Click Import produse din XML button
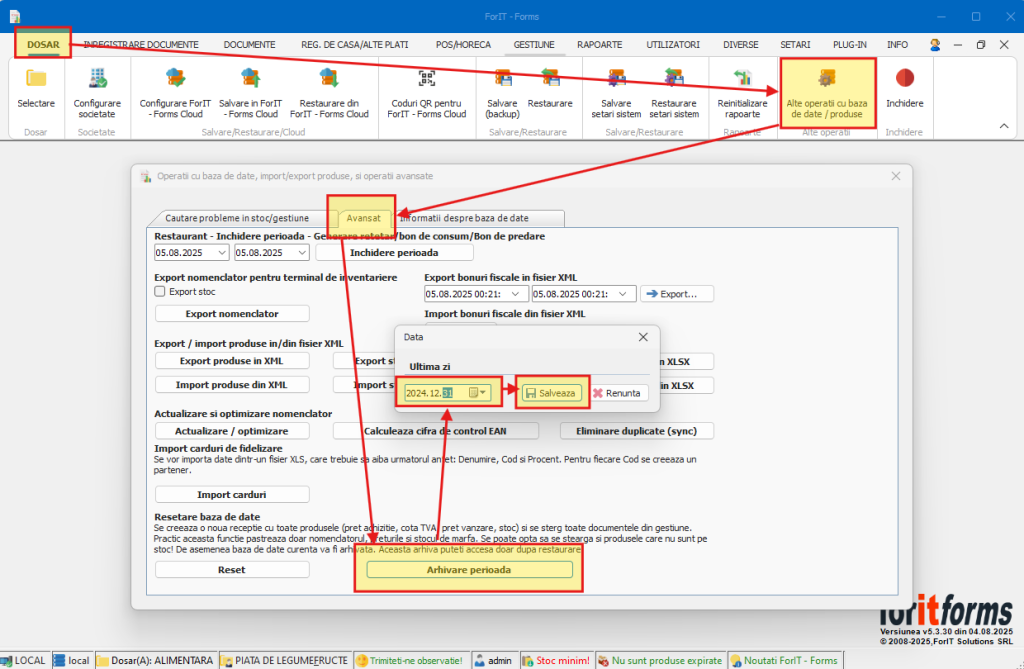The image size is (1024, 669). point(232,385)
